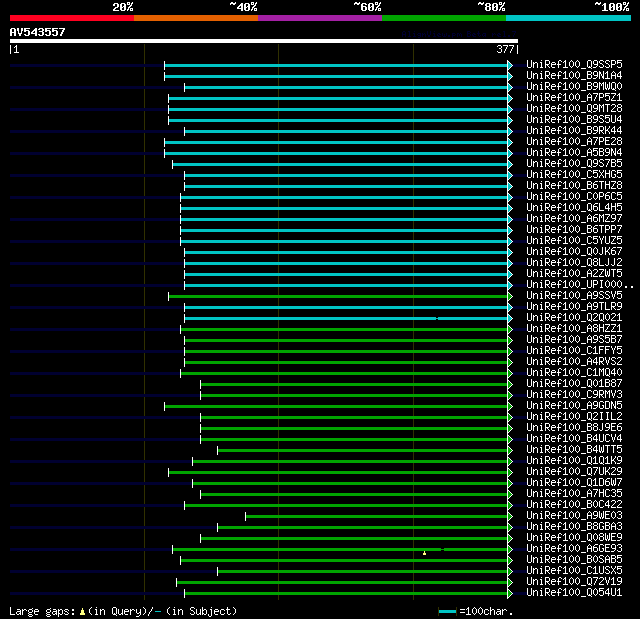The width and height of the screenshot is (640, 619).
Task: Click the AV543557 query name
Action: [x=37, y=32]
